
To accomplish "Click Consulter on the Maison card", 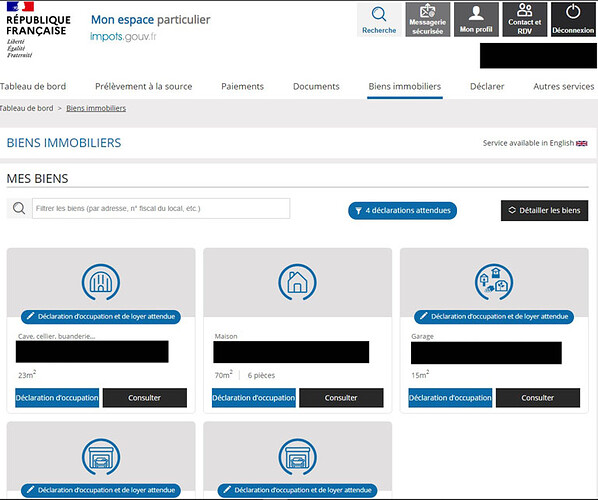I will pos(341,398).
